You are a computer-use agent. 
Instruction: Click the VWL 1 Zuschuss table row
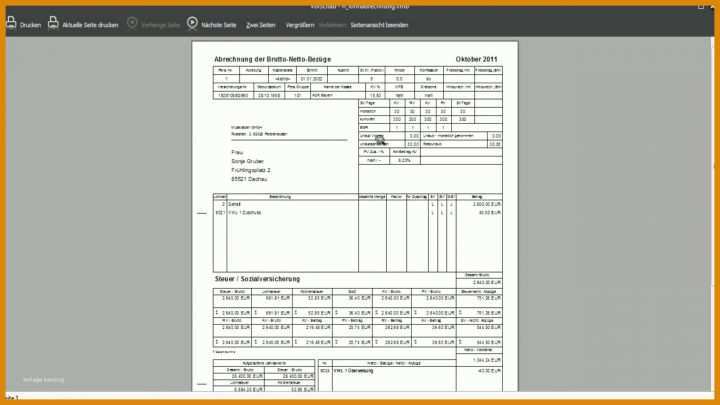(357, 213)
